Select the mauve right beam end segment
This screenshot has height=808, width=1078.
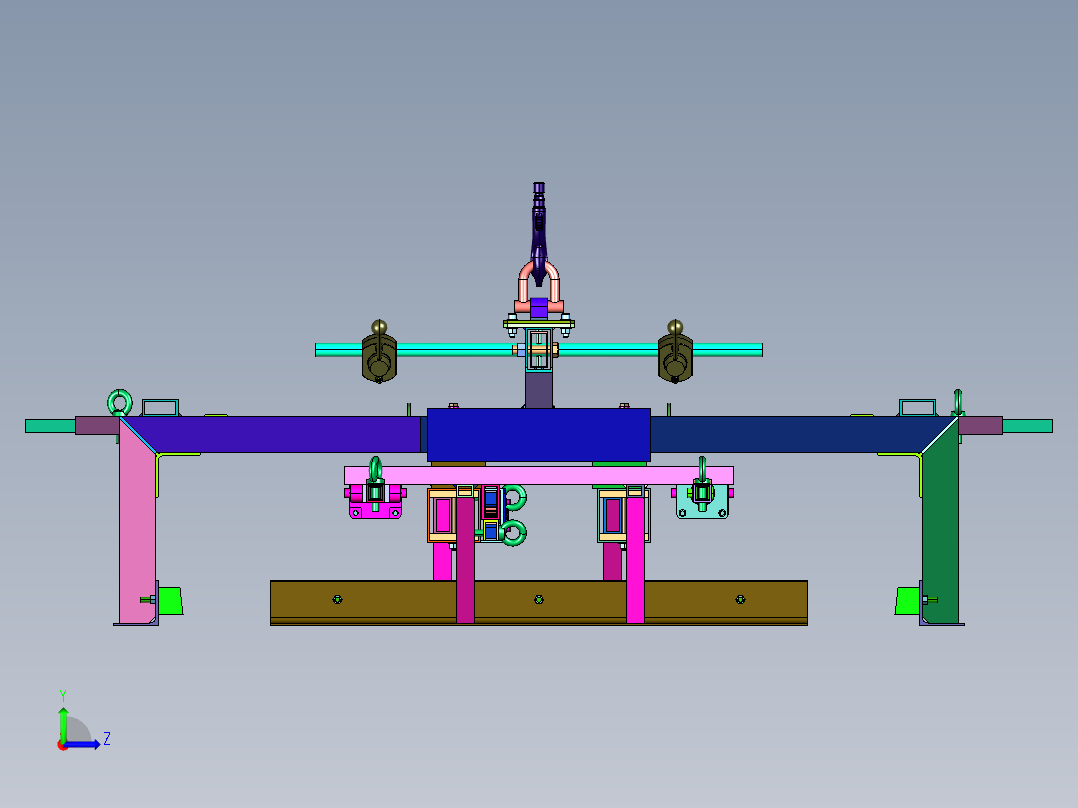point(980,426)
